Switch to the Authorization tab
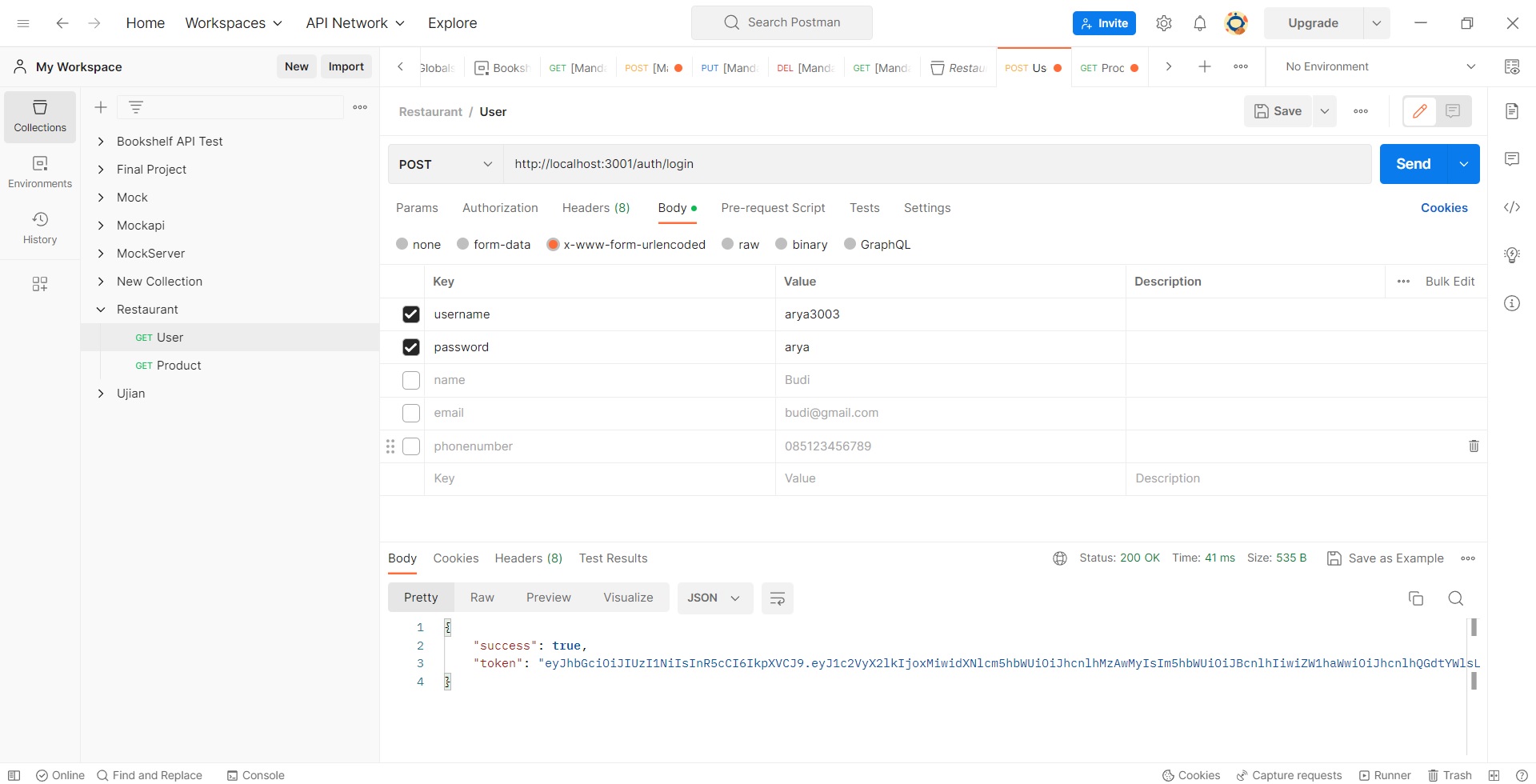This screenshot has width=1536, height=784. click(500, 208)
